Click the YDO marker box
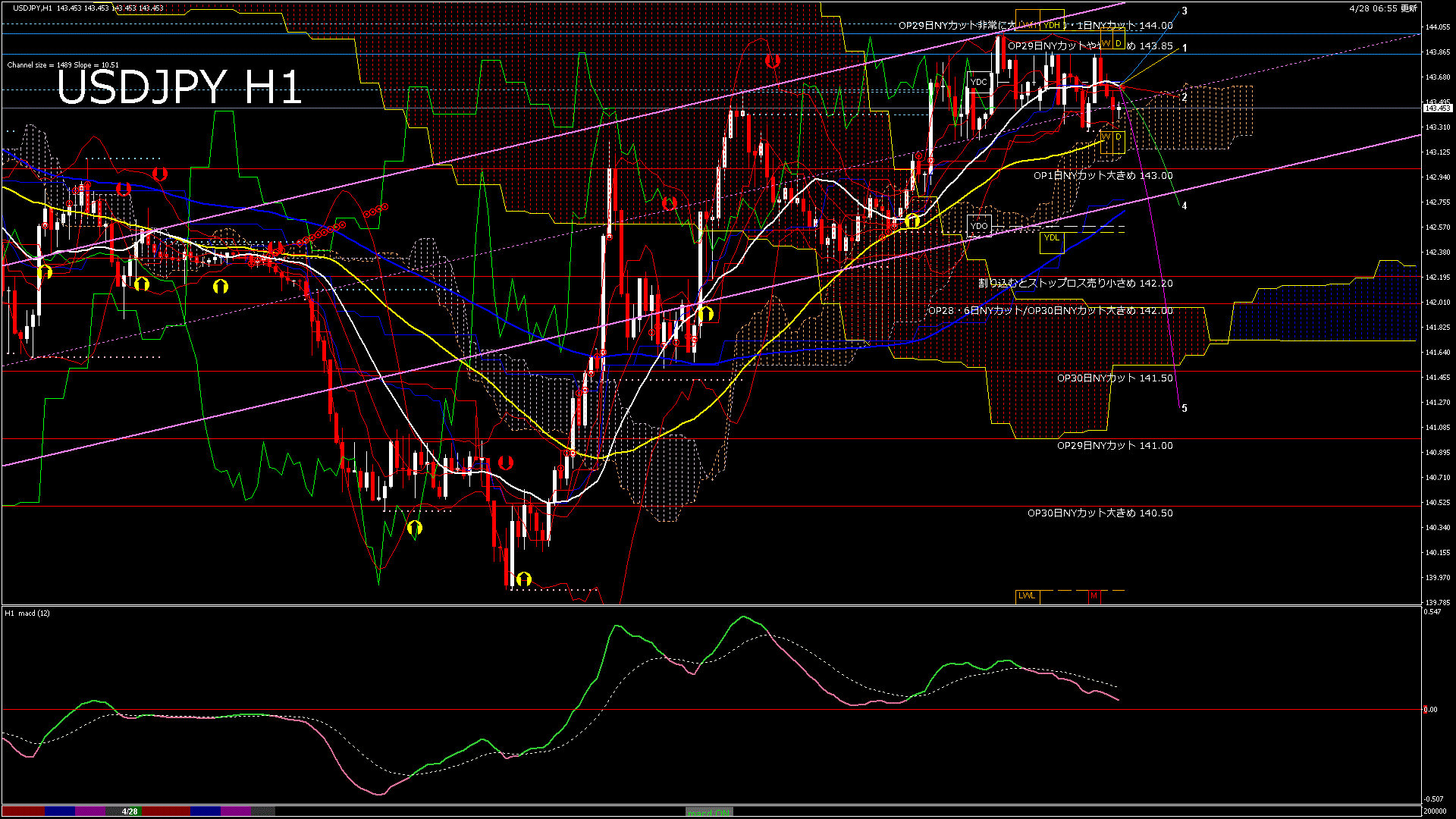This screenshot has height=819, width=1456. coord(979,226)
